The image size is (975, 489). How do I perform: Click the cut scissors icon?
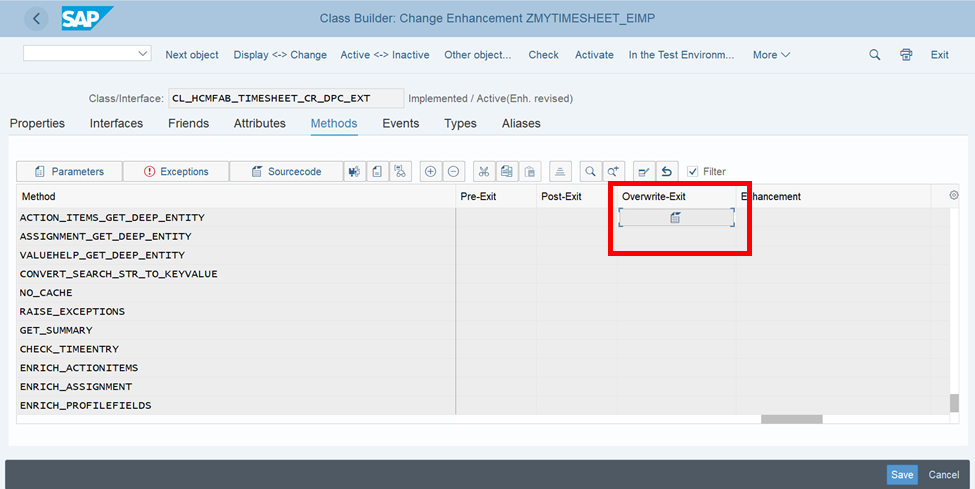(484, 172)
